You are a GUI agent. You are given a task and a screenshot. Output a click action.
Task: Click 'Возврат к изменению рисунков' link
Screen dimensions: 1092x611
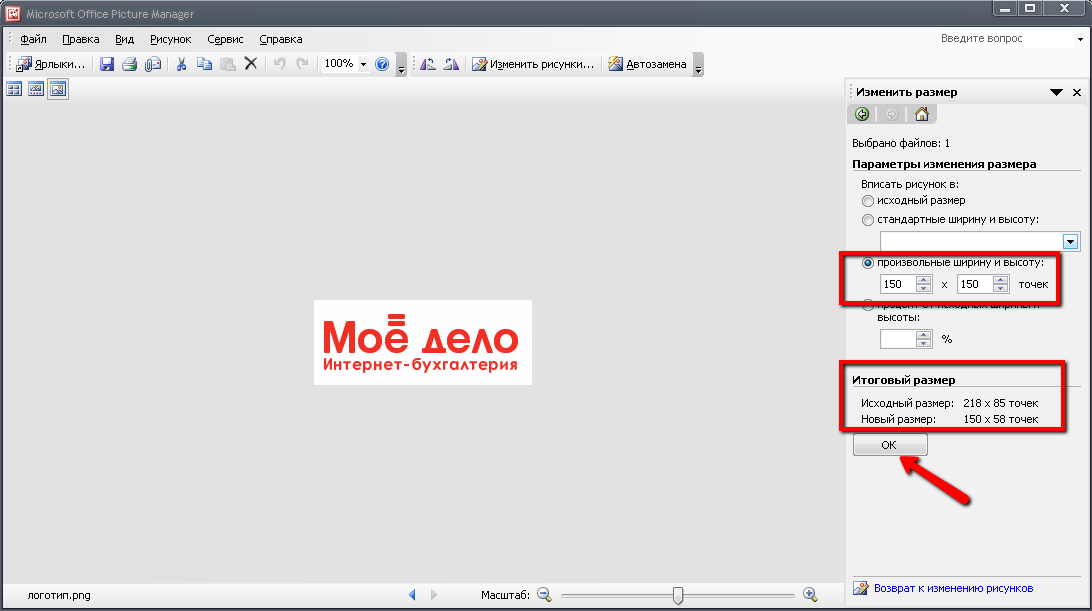pyautogui.click(x=952, y=588)
